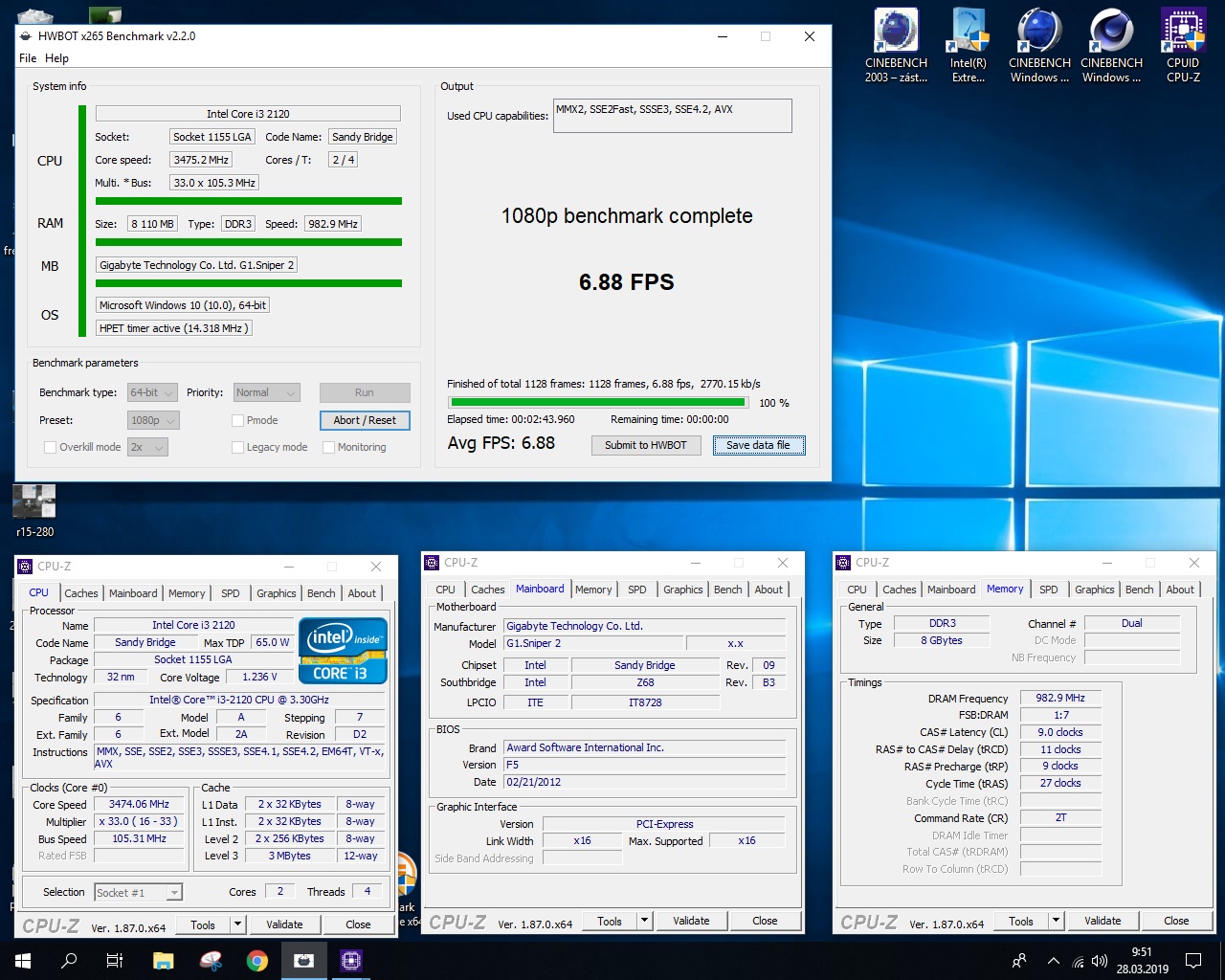1225x980 pixels.
Task: Expand Tools arrow in middle CPU-Z window
Action: pyautogui.click(x=644, y=921)
